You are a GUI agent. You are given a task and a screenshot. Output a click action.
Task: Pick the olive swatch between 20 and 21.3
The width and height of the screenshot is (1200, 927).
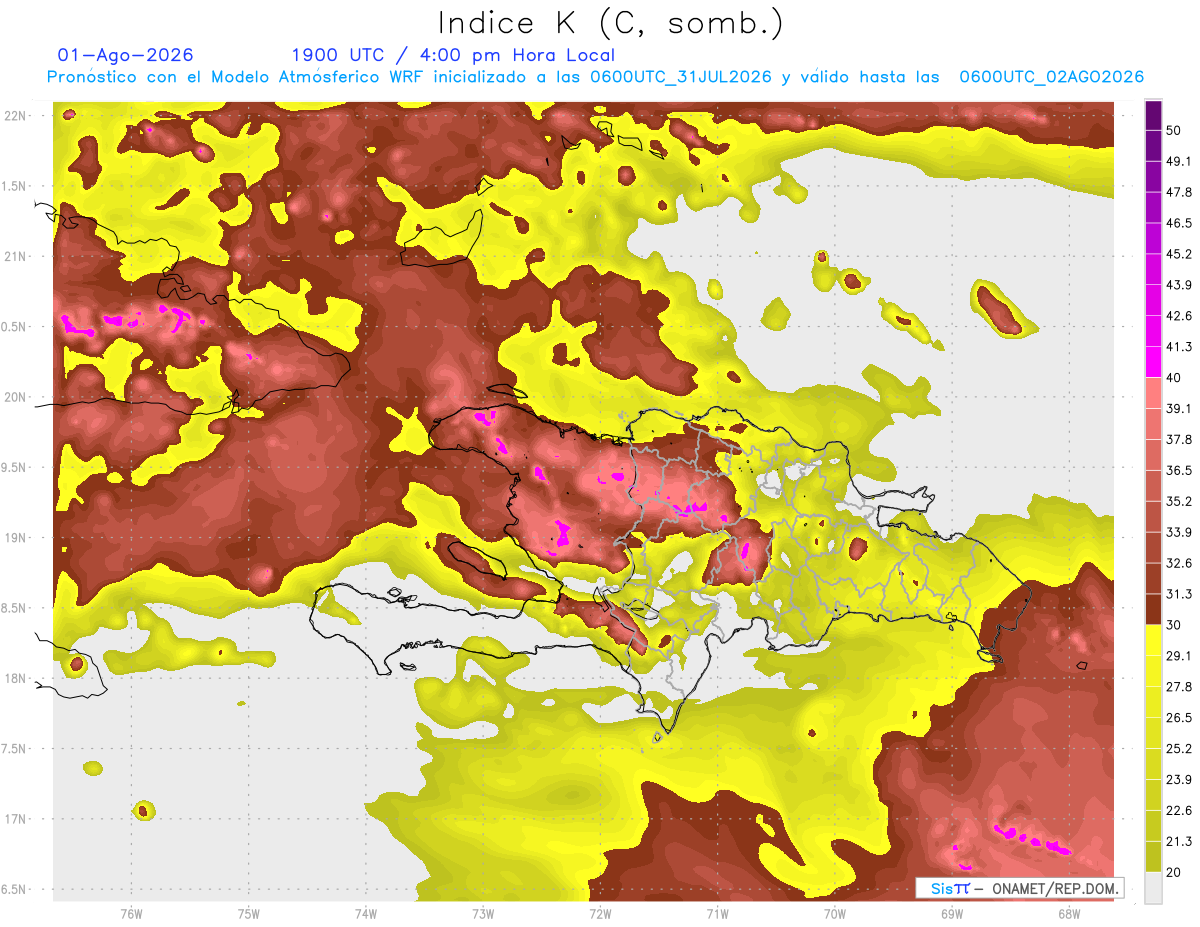(1153, 857)
